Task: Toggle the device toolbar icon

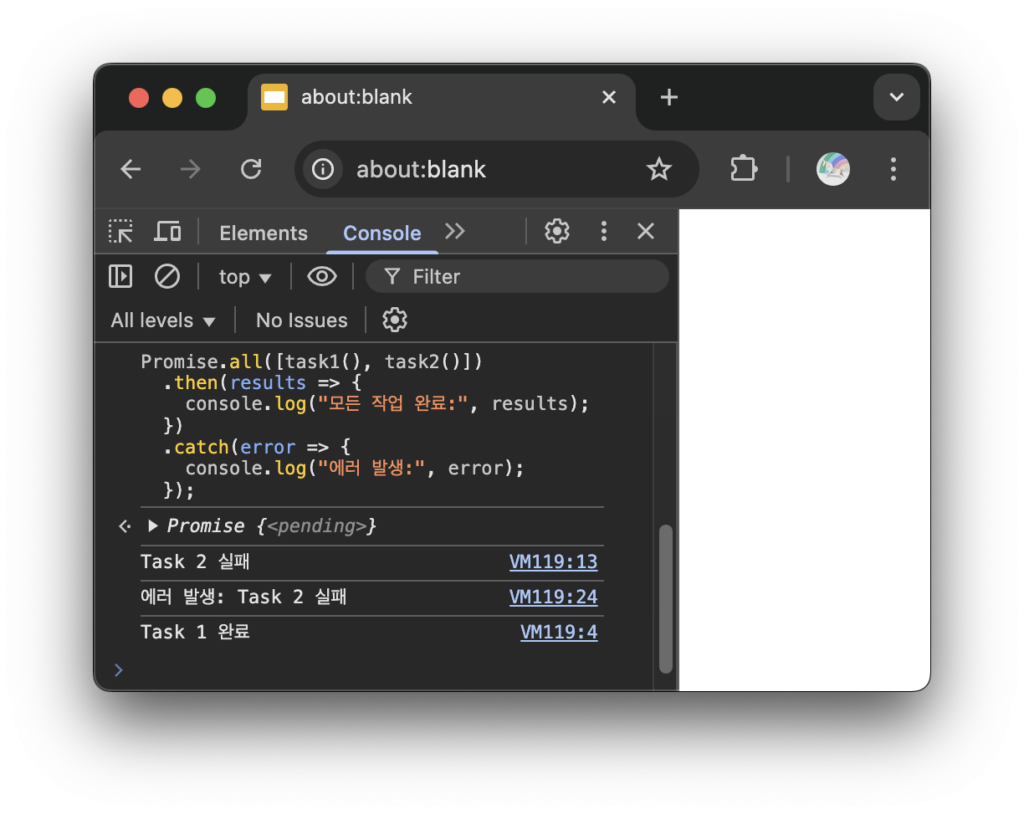Action: (x=168, y=231)
